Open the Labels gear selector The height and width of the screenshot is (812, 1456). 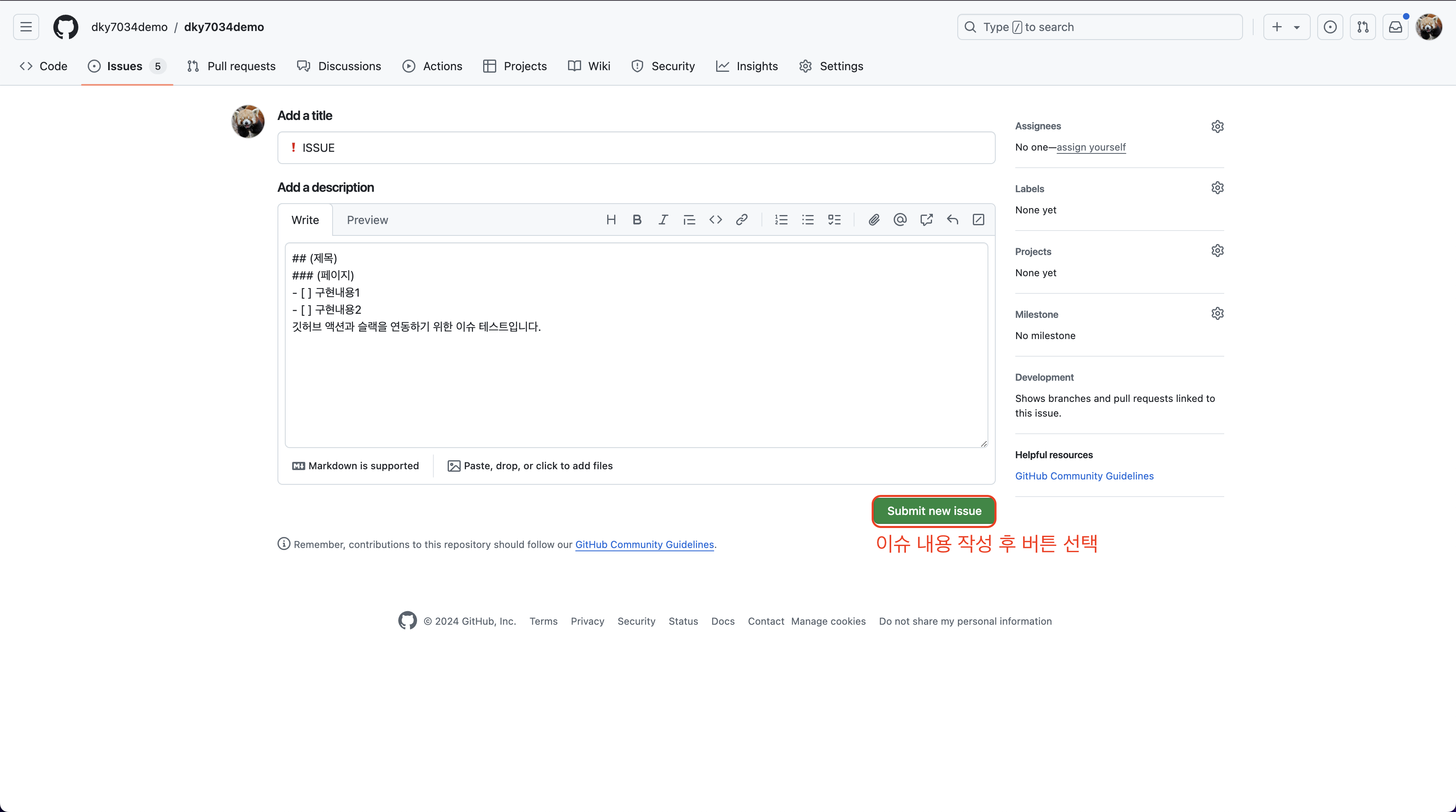[x=1217, y=188]
